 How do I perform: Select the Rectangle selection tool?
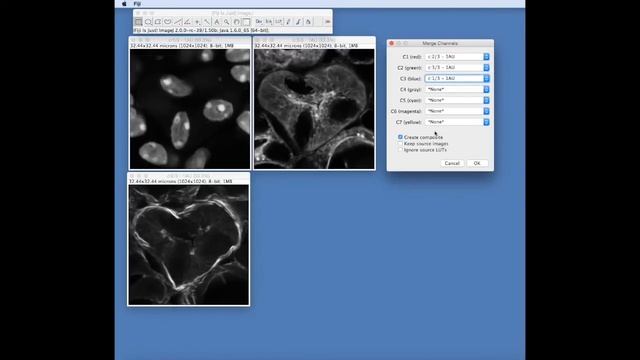pos(138,22)
